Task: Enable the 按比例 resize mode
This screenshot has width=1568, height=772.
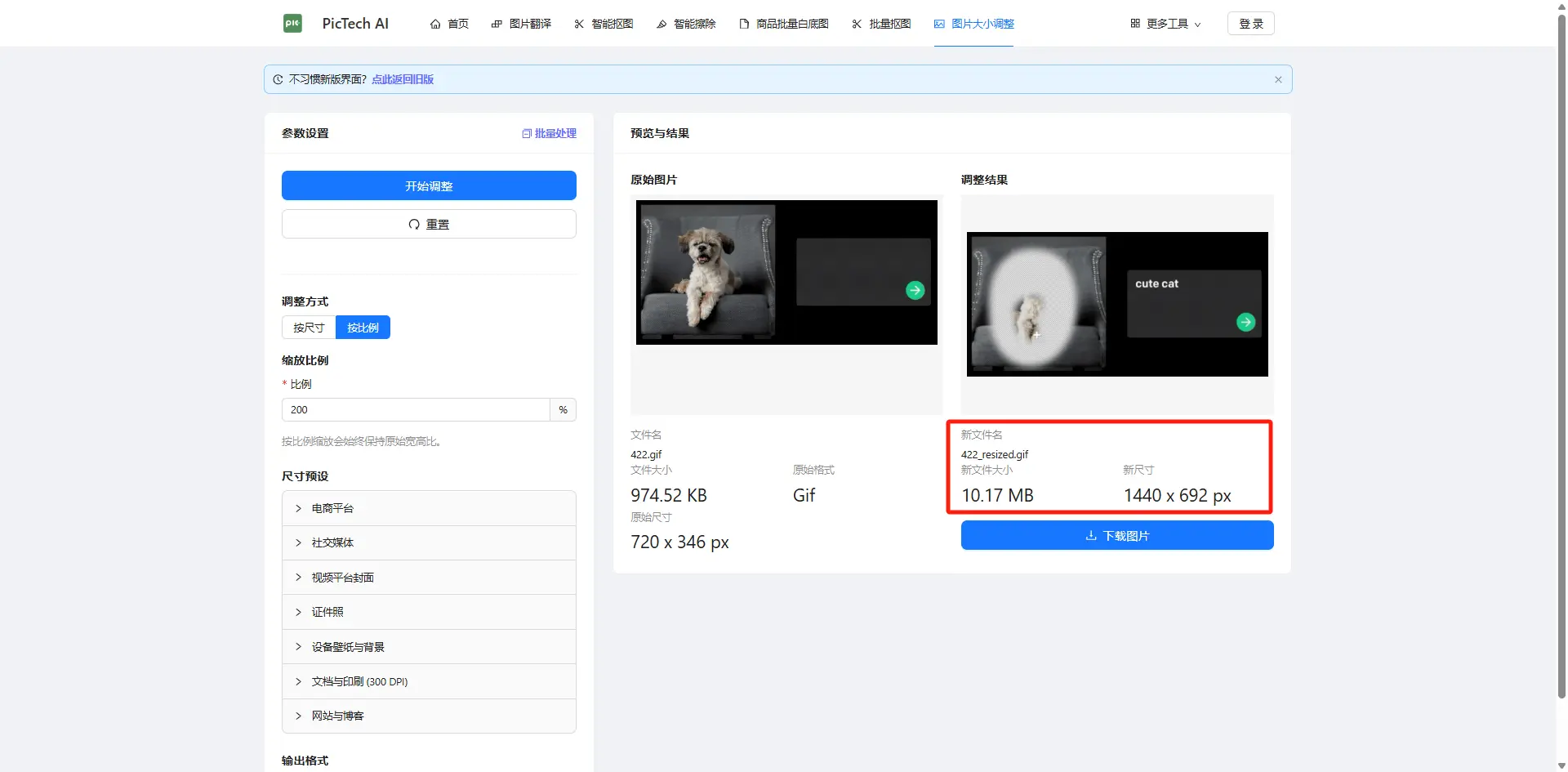Action: [x=363, y=327]
